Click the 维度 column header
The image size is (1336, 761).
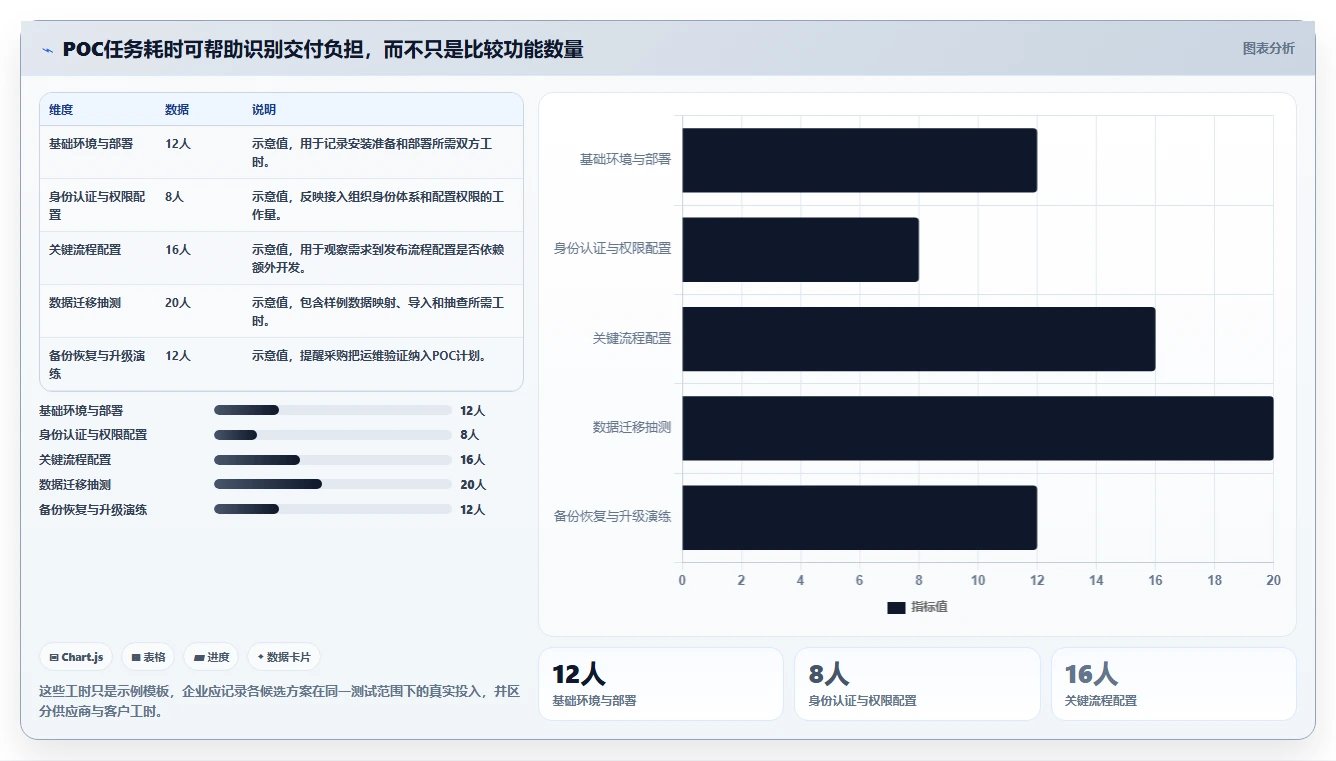61,109
